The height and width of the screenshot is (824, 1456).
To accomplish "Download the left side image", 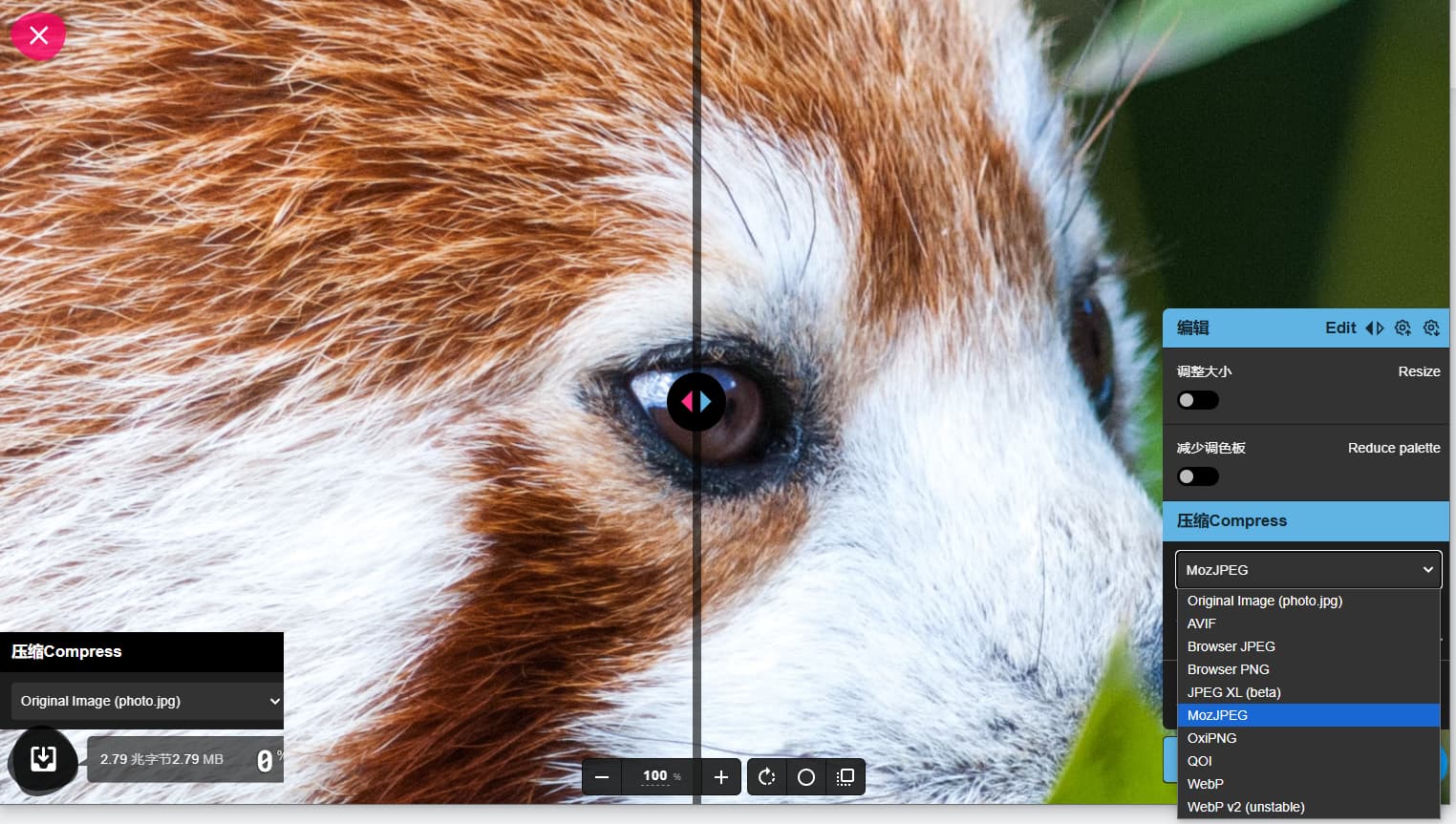I will 43,759.
